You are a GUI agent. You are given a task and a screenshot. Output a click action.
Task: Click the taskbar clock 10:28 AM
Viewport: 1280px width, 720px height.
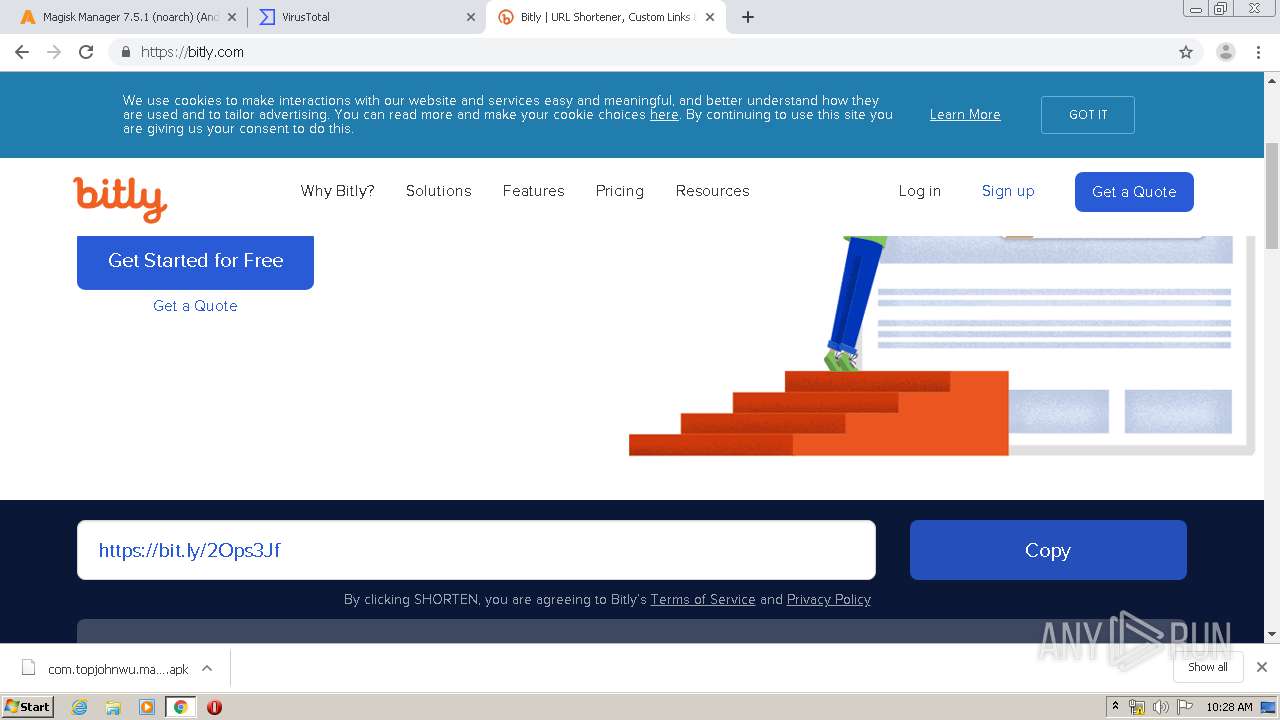(x=1229, y=707)
